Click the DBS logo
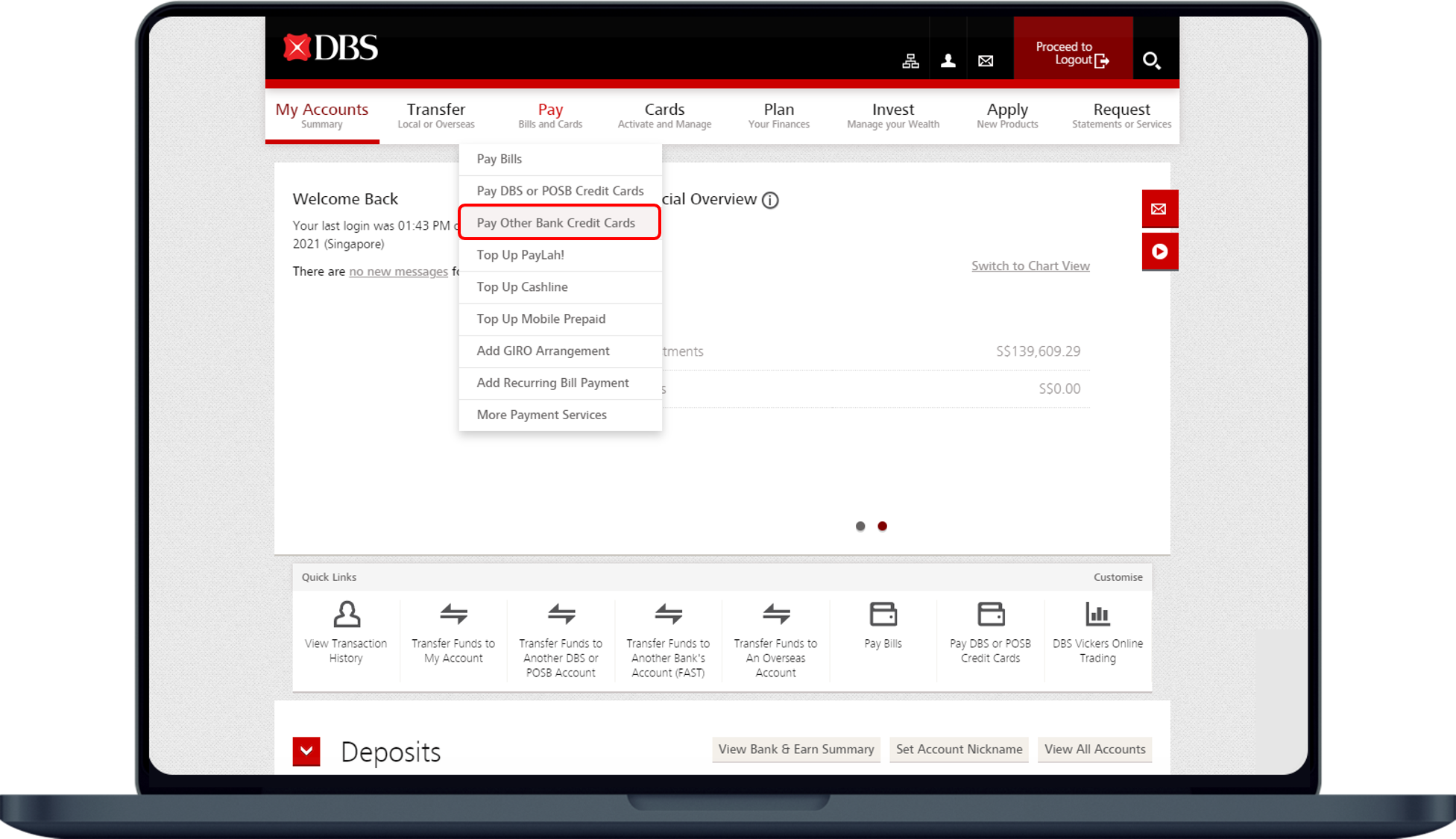 (x=330, y=48)
